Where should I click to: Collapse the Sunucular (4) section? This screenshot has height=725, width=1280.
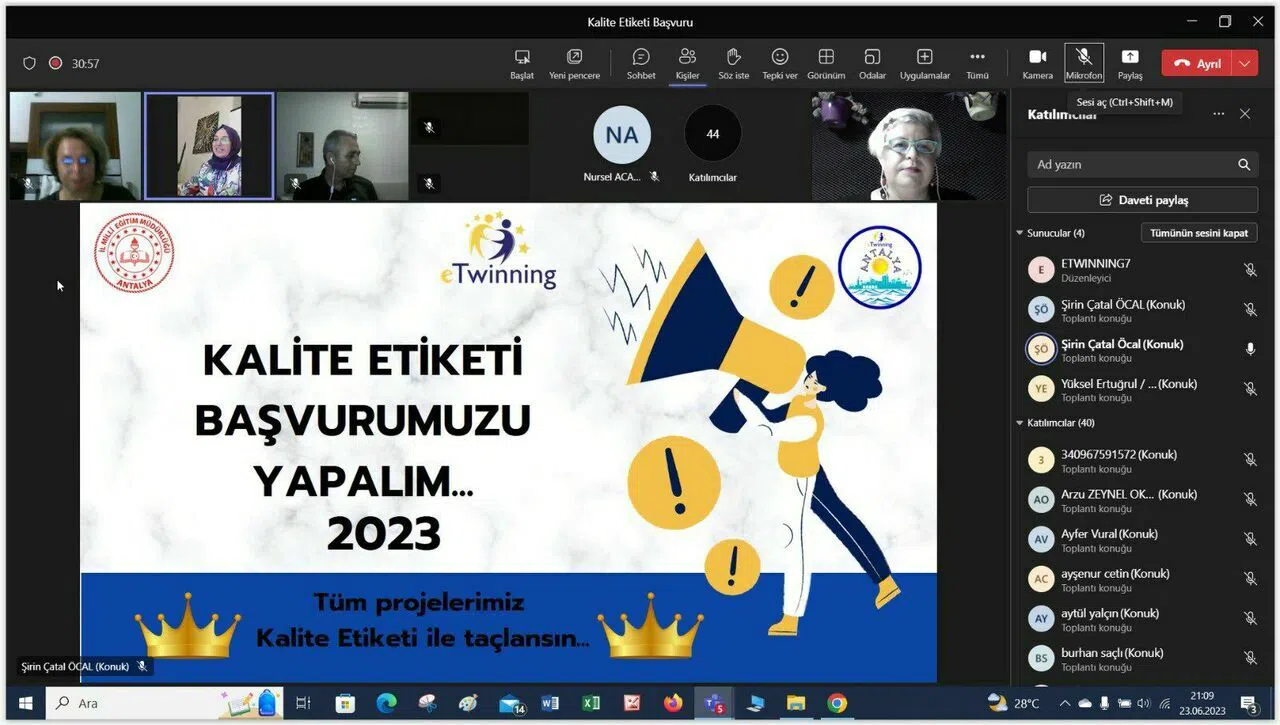click(x=1020, y=233)
